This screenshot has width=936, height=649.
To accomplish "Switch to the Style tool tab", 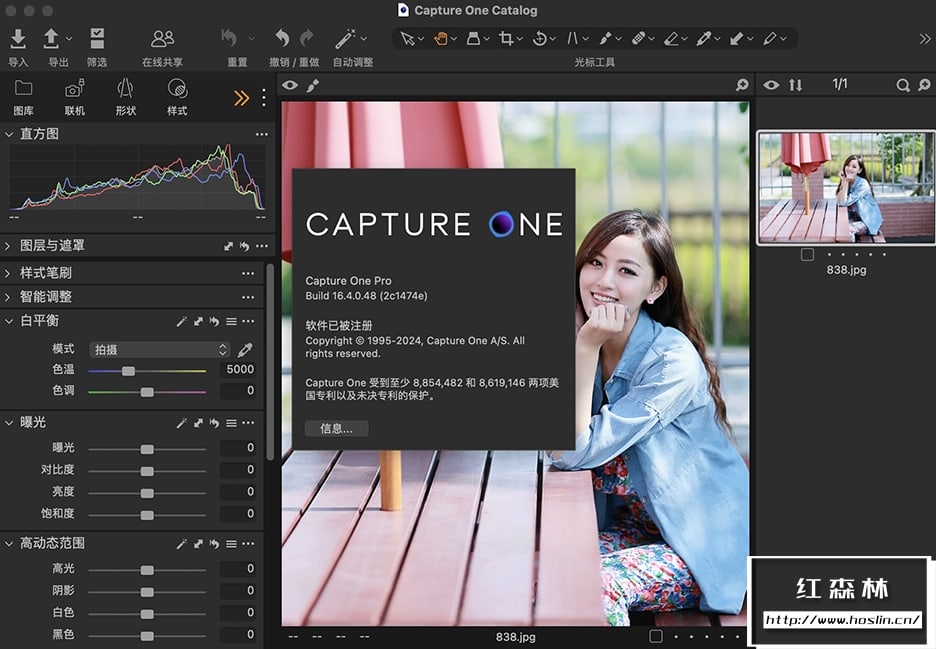I will [177, 89].
